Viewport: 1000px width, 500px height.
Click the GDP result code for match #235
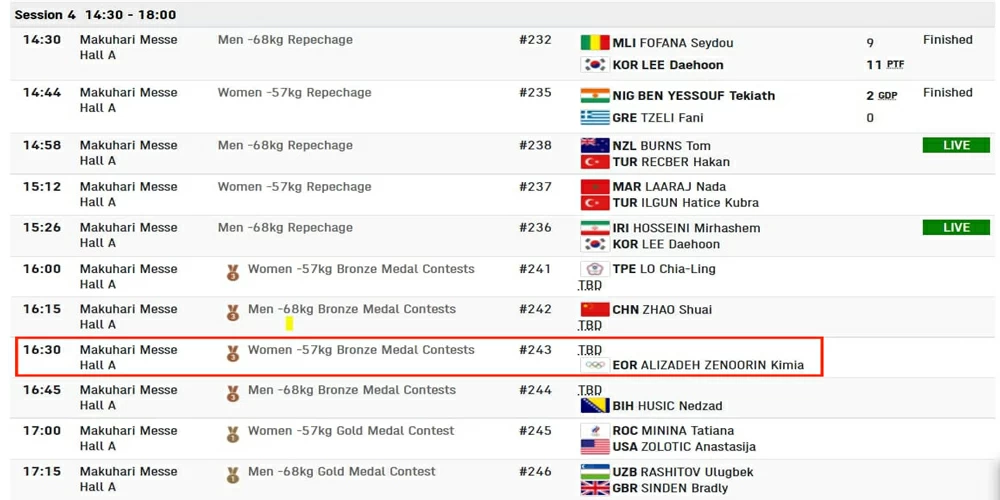[x=887, y=96]
